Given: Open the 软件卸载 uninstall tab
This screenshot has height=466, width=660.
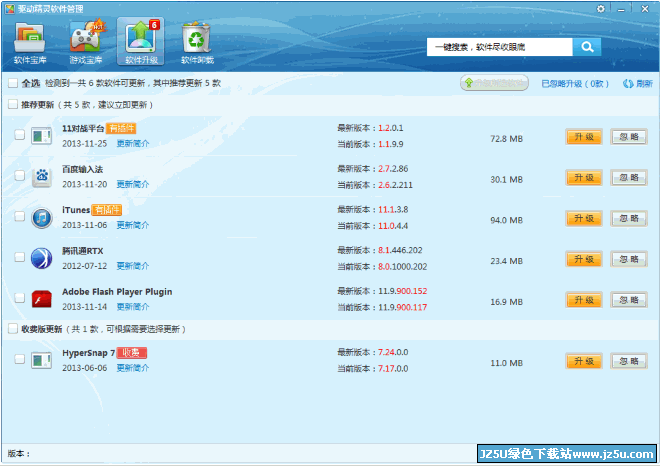Looking at the screenshot, I should [x=197, y=43].
